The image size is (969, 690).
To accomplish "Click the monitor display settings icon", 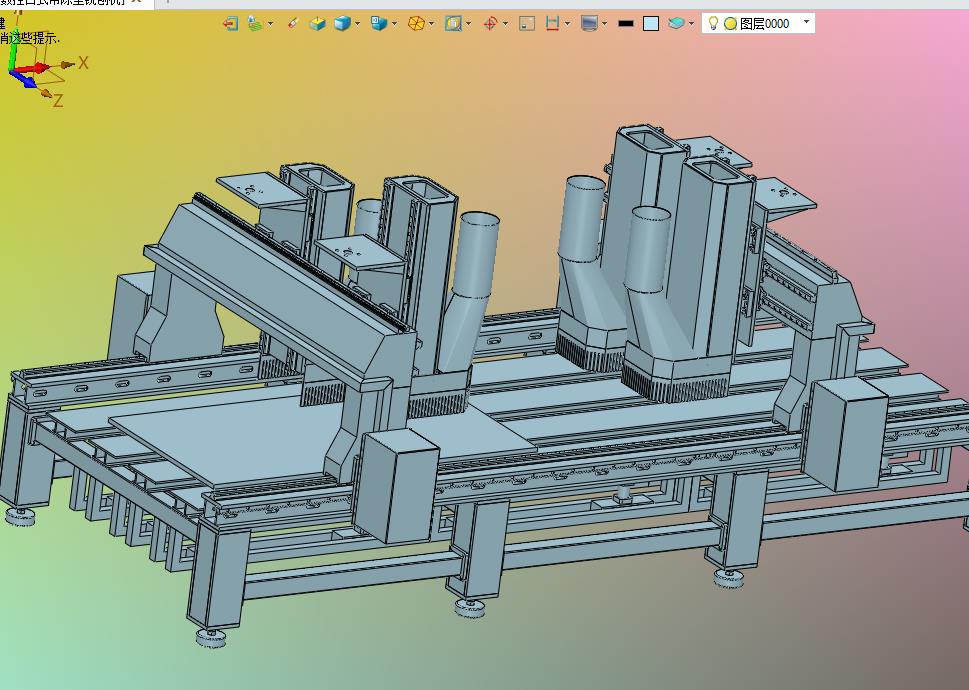I will click(x=589, y=23).
